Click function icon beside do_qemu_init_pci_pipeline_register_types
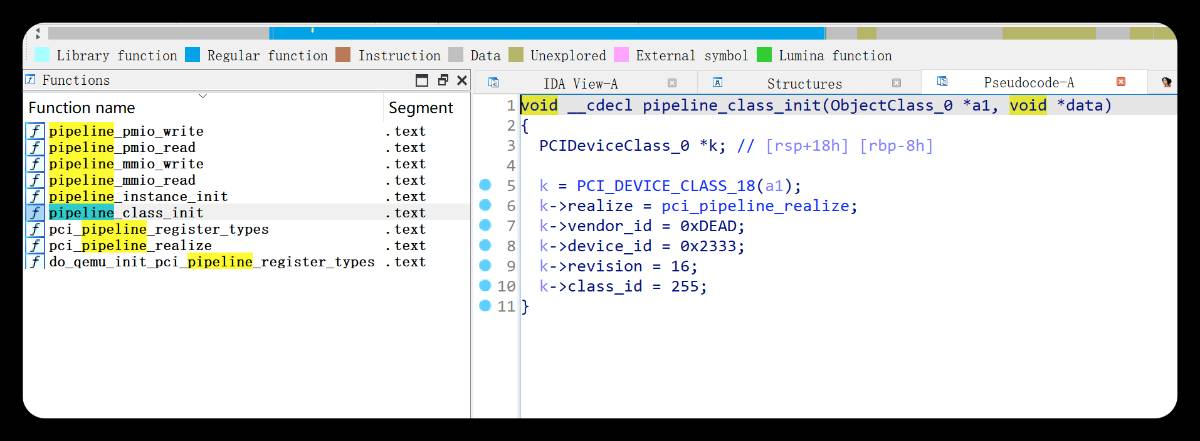 [35, 262]
